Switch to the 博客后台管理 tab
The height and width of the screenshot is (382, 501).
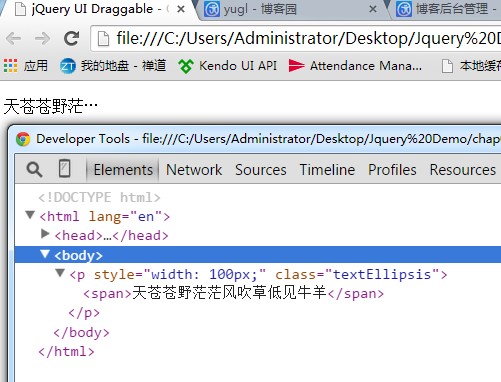pos(445,9)
